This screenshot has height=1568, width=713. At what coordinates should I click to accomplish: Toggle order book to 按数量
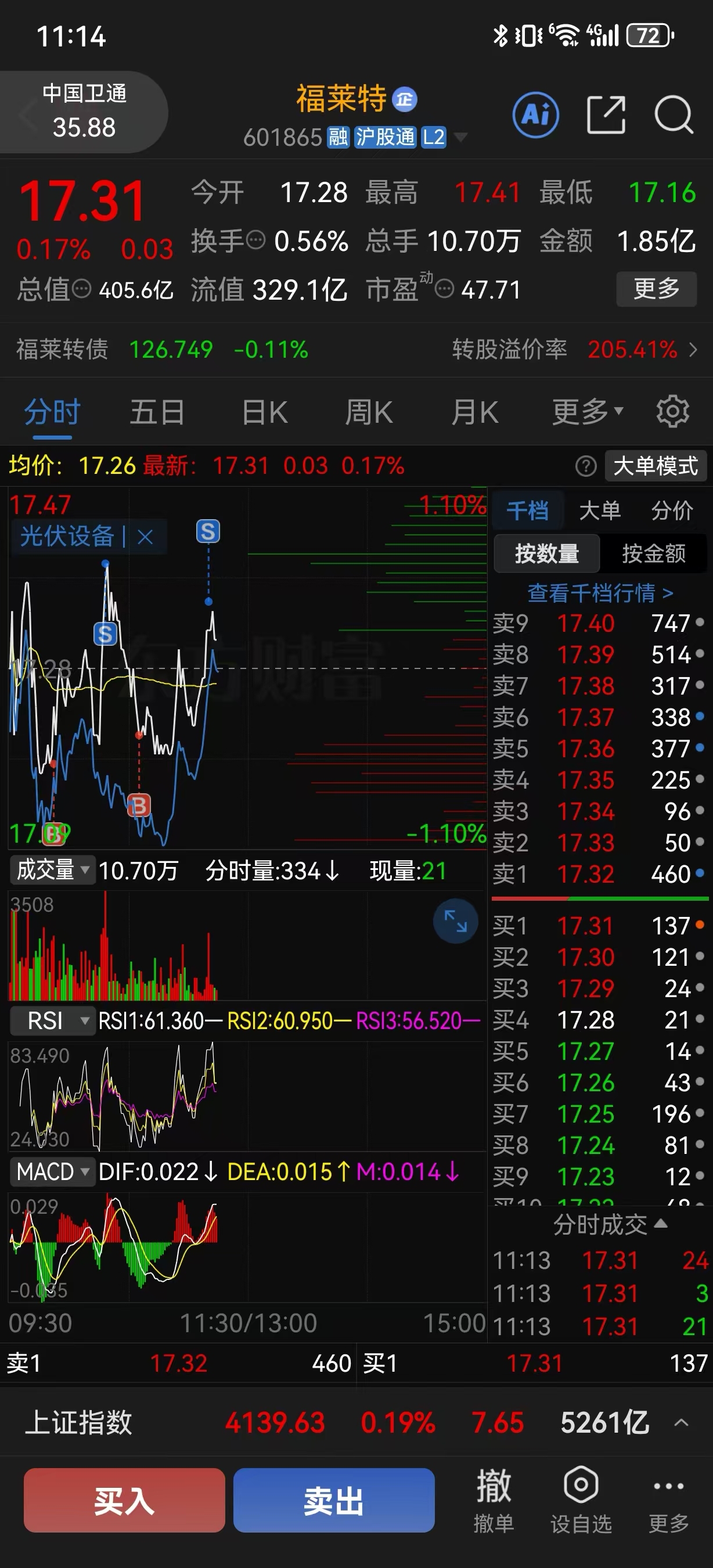(547, 553)
